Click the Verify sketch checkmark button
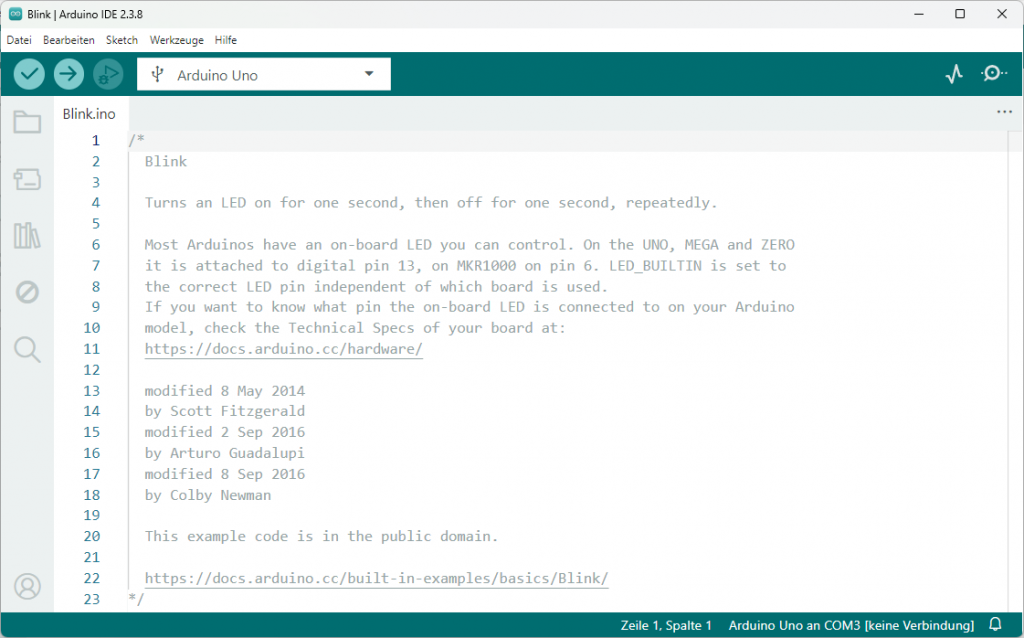The height and width of the screenshot is (638, 1024). pyautogui.click(x=30, y=74)
